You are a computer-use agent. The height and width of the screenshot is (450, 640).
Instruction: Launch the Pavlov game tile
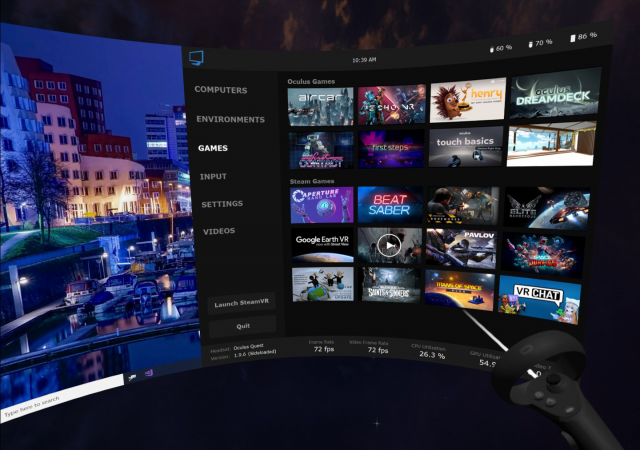coord(461,248)
